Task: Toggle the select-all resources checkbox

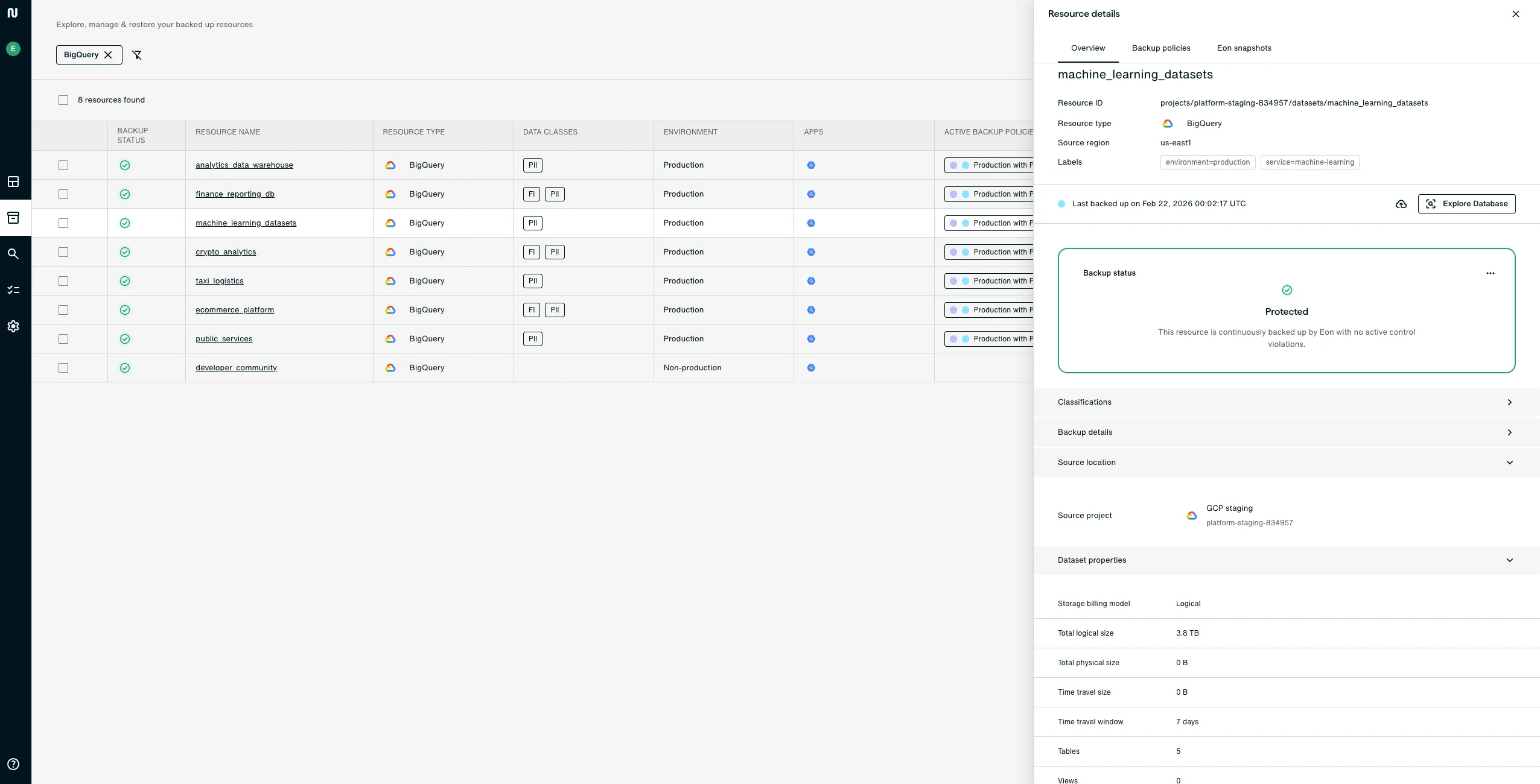Action: (x=63, y=100)
